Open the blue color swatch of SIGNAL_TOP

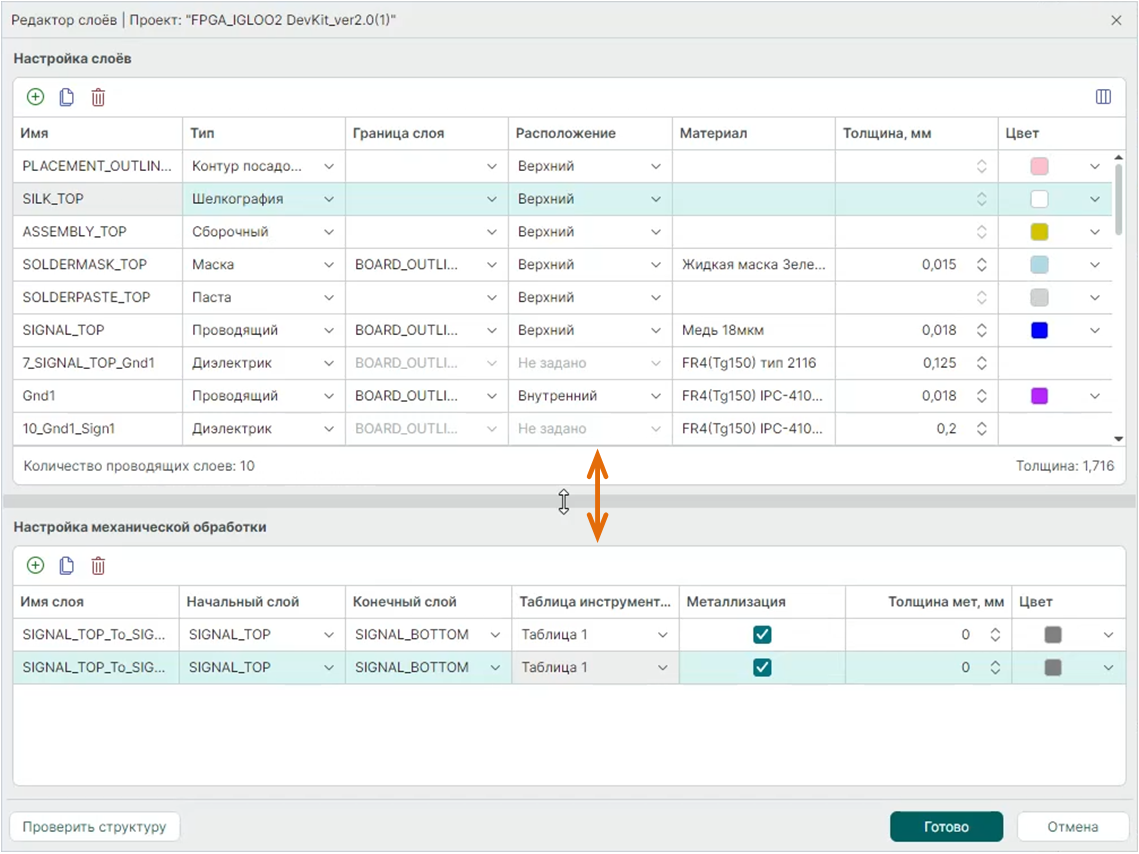click(1039, 331)
